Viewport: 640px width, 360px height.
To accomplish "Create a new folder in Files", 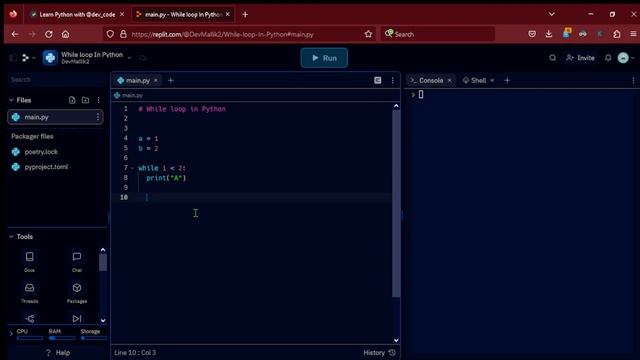I will click(x=85, y=100).
